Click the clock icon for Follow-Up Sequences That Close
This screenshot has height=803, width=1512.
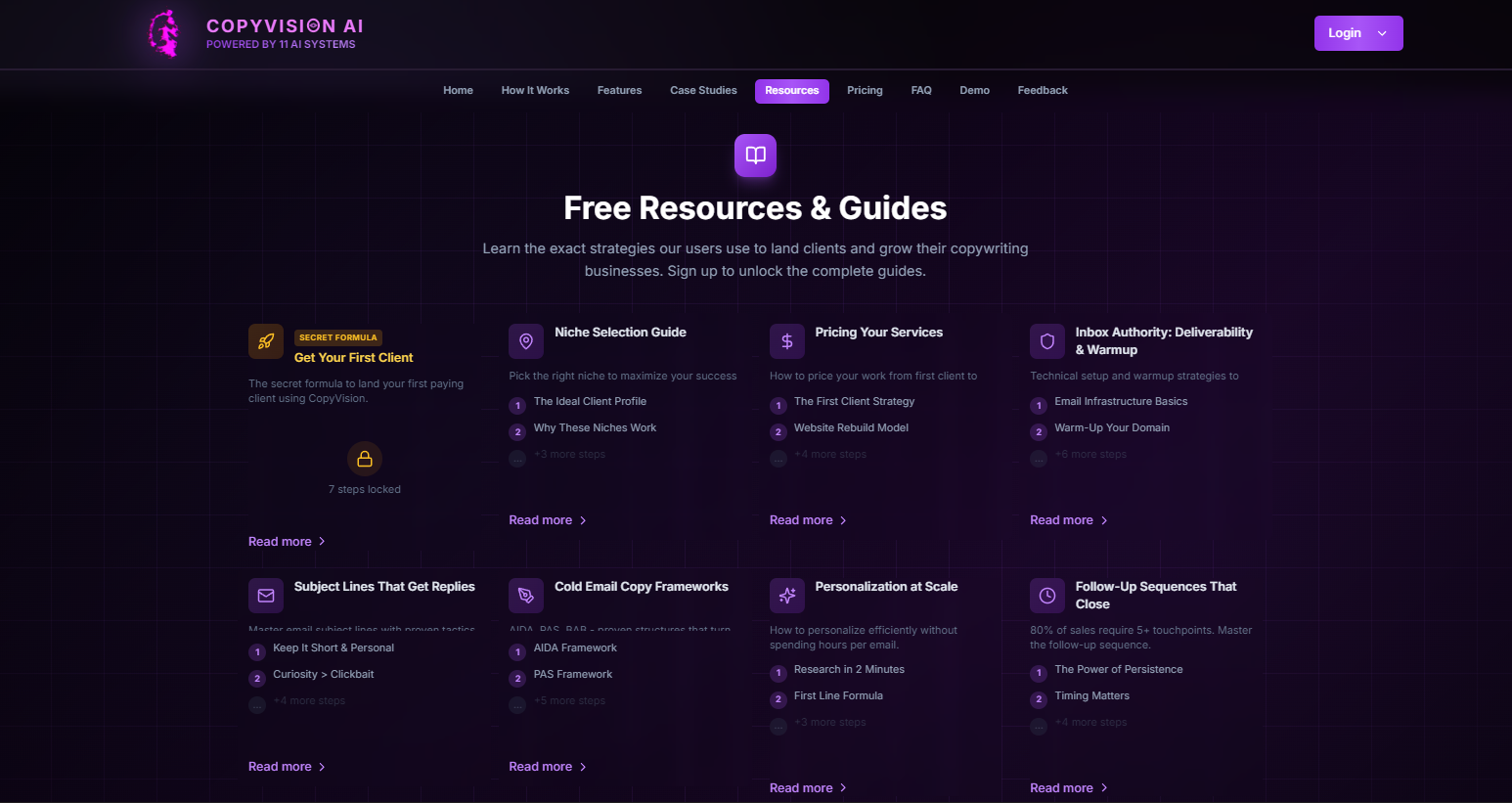1047,596
